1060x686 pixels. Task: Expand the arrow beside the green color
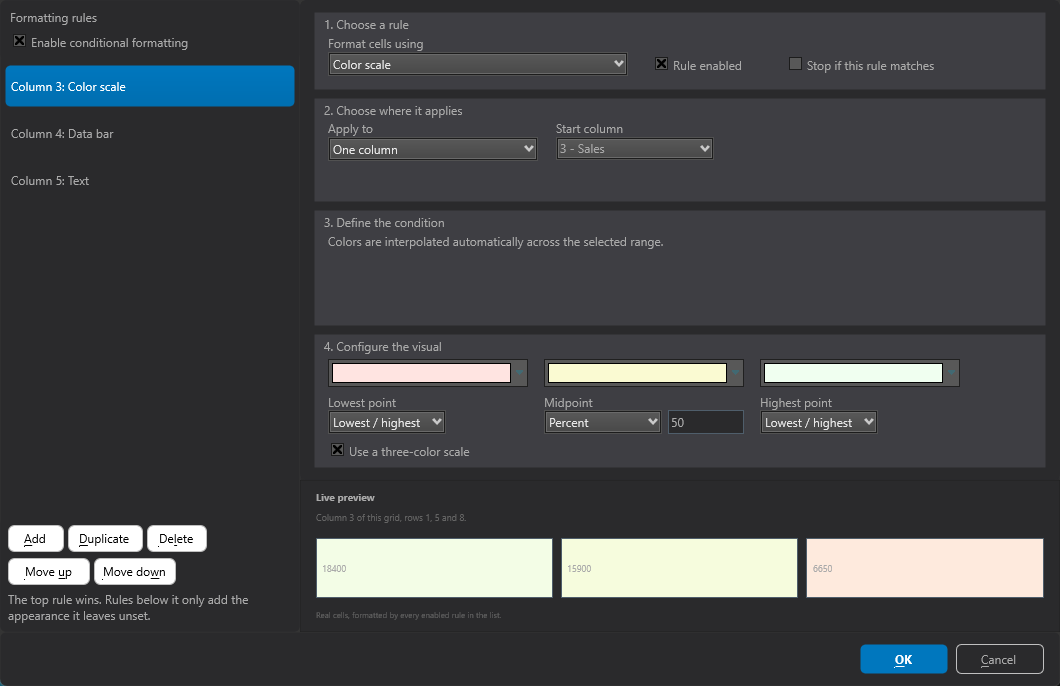pyautogui.click(x=951, y=373)
